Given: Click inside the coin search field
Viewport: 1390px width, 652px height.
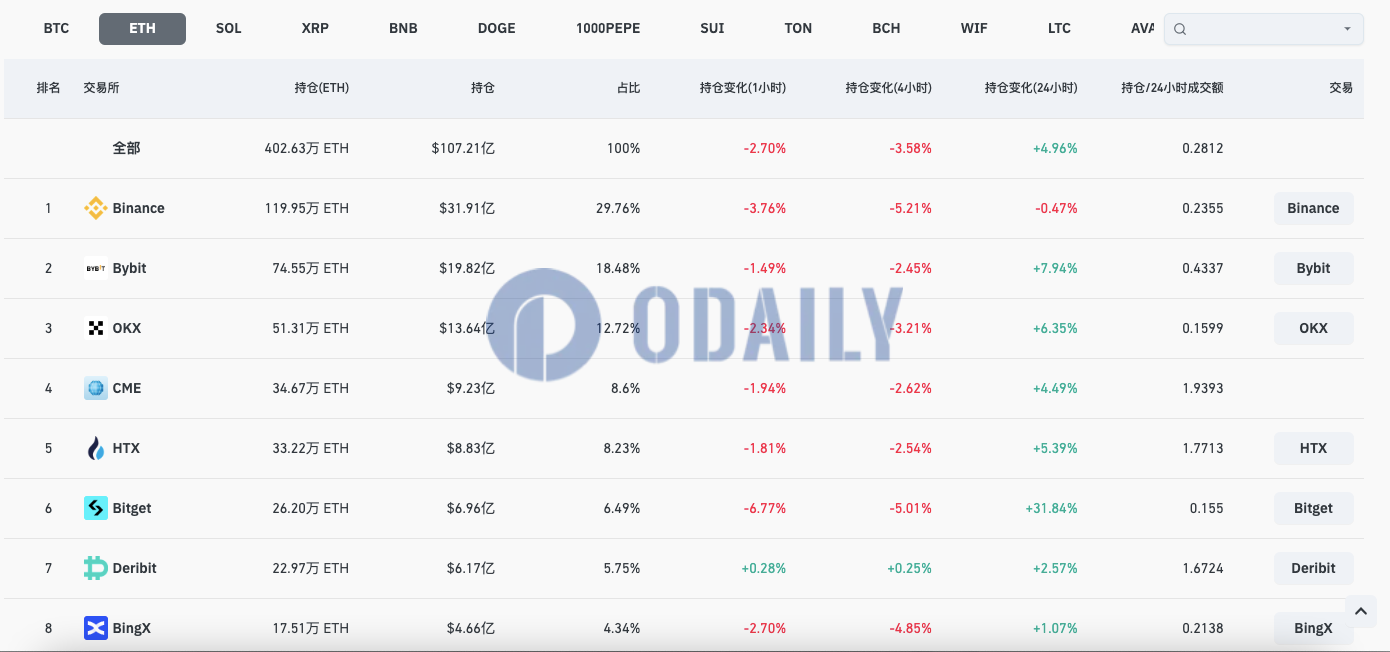Looking at the screenshot, I should (x=1264, y=29).
